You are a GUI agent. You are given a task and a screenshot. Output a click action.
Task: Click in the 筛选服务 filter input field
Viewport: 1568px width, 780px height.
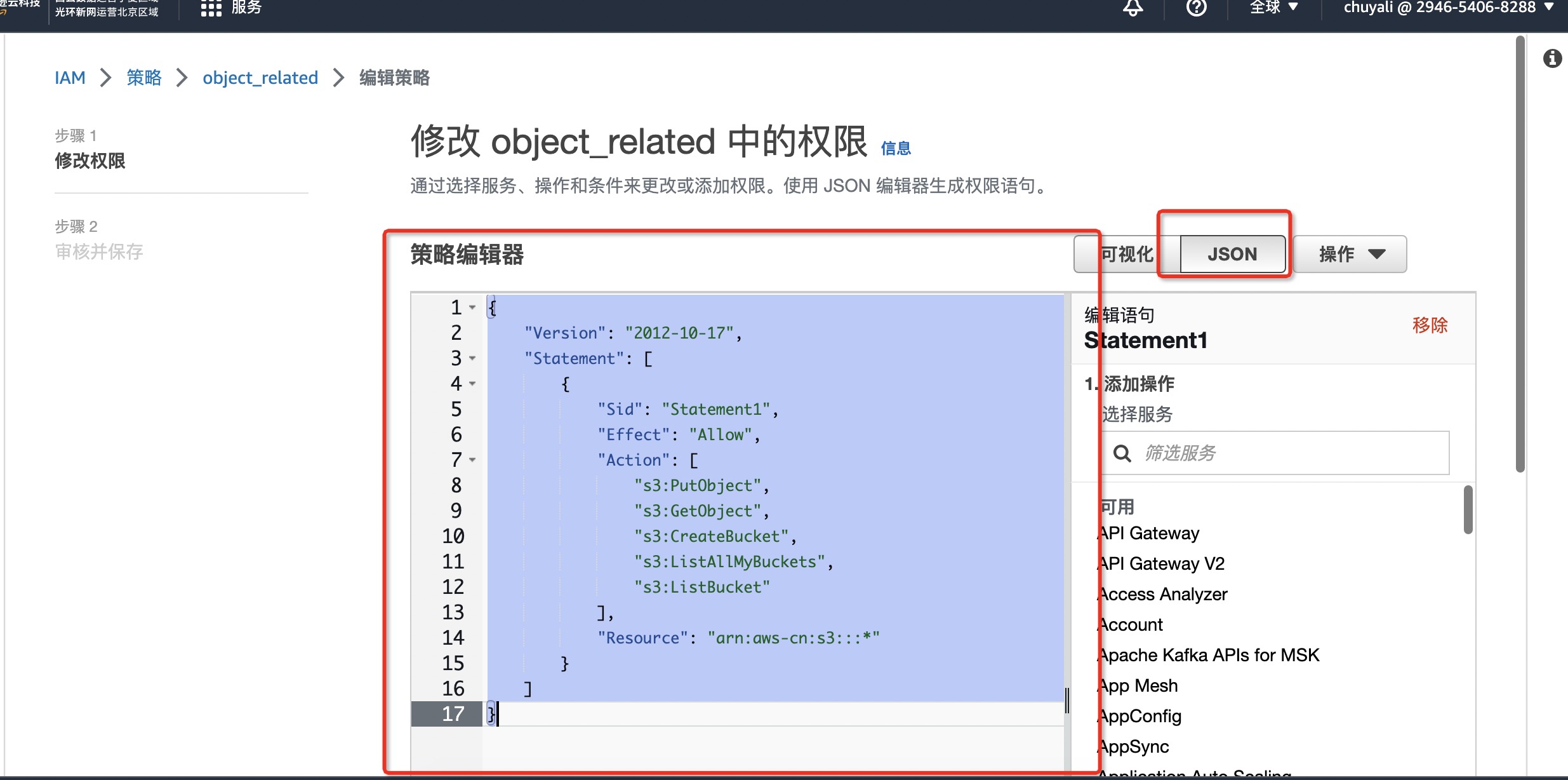pos(1276,453)
